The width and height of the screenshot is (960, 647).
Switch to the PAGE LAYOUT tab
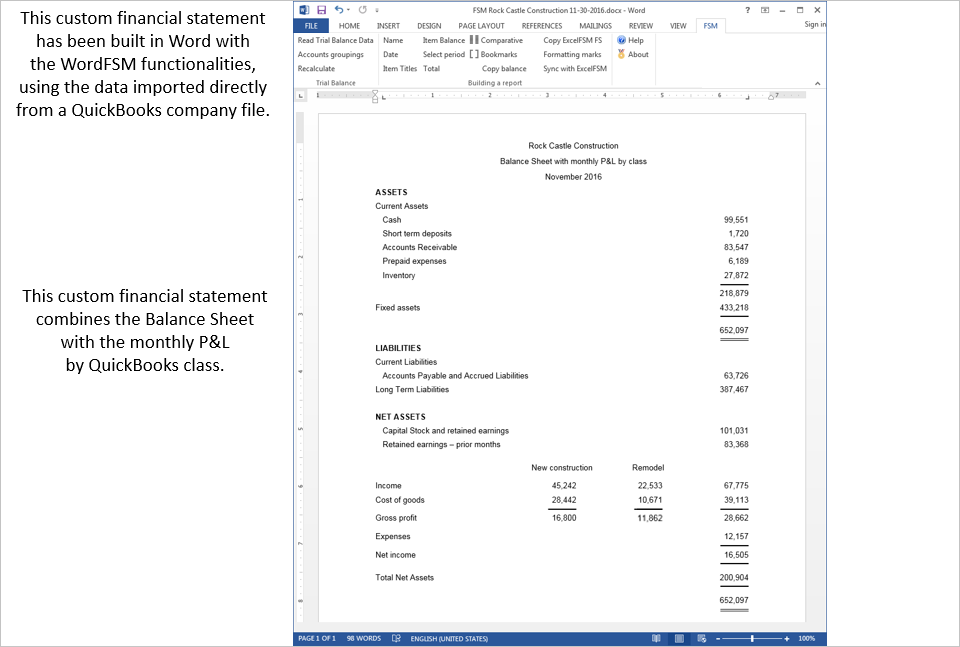[481, 26]
